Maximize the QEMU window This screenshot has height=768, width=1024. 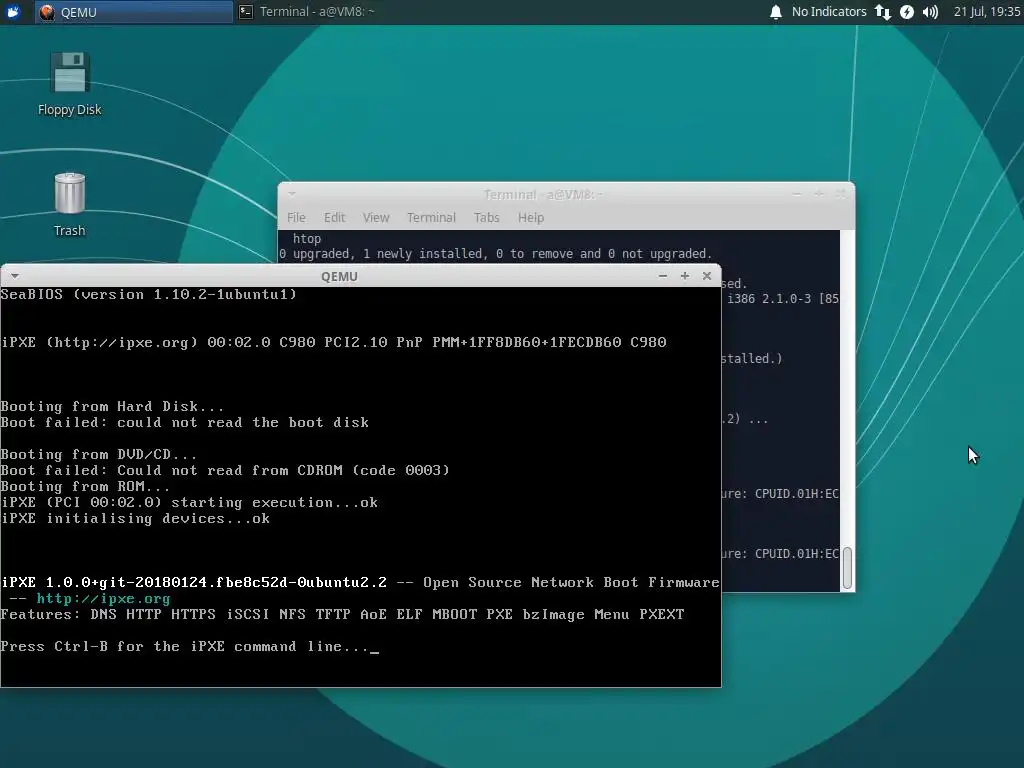pos(684,276)
